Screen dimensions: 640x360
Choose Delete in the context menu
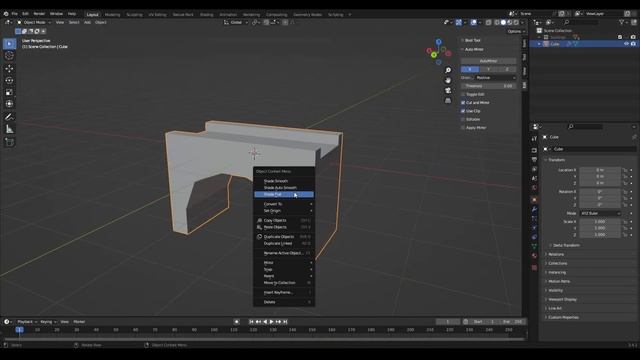284,302
